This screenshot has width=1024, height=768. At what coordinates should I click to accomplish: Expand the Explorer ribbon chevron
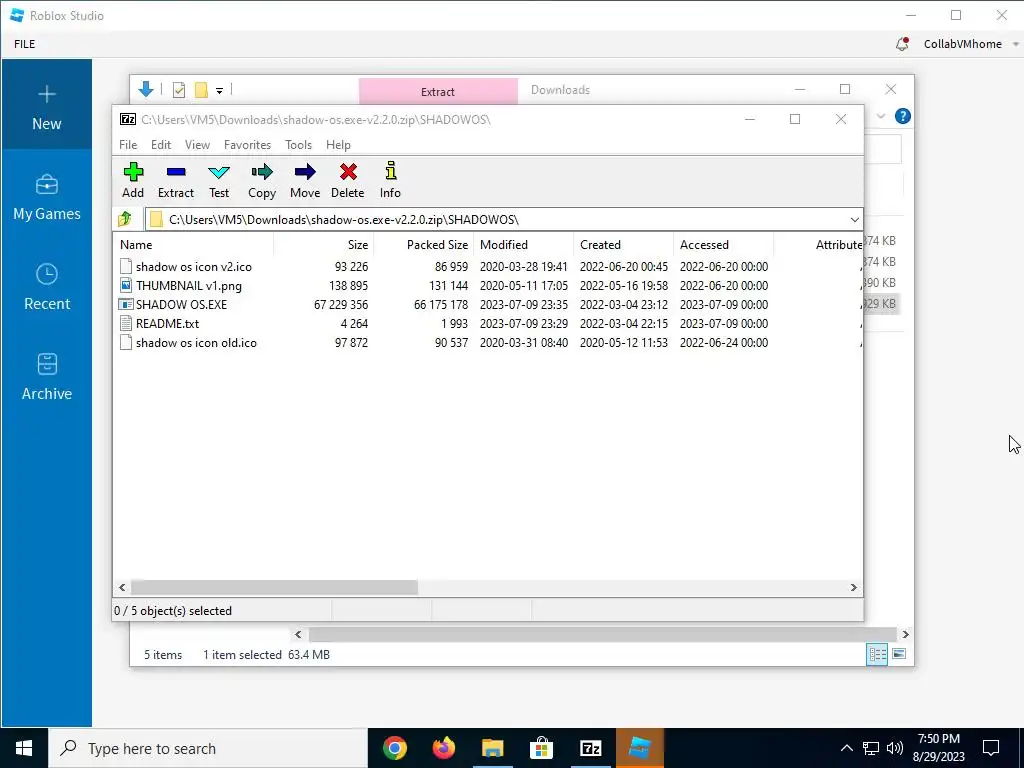tap(881, 116)
